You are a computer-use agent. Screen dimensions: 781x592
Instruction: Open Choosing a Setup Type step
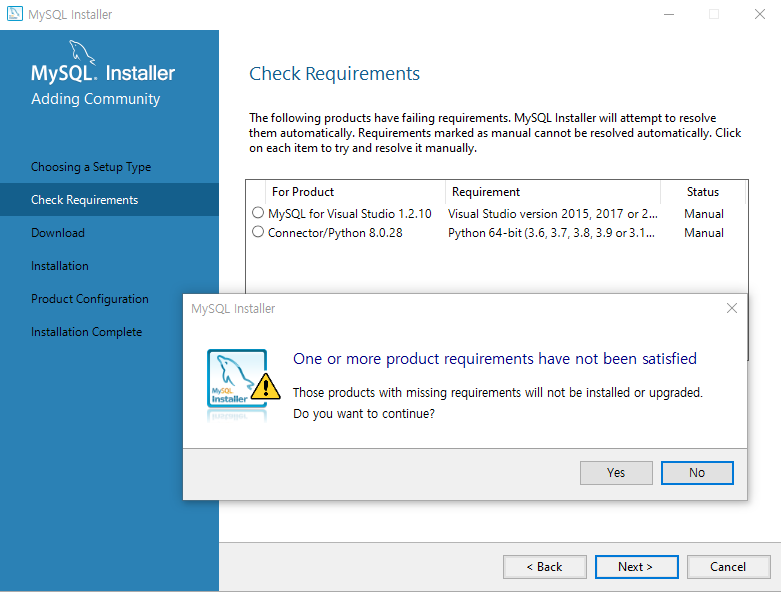coord(91,167)
